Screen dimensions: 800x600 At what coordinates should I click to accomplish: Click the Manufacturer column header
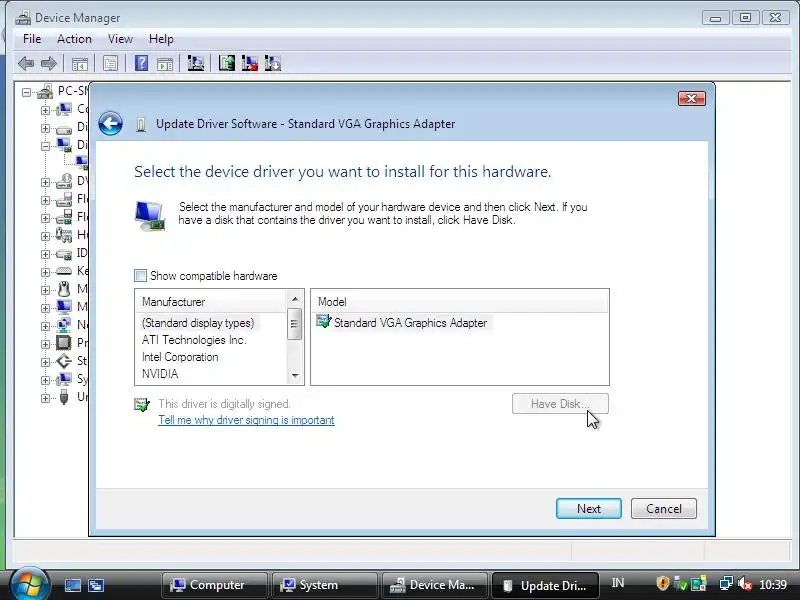click(211, 302)
